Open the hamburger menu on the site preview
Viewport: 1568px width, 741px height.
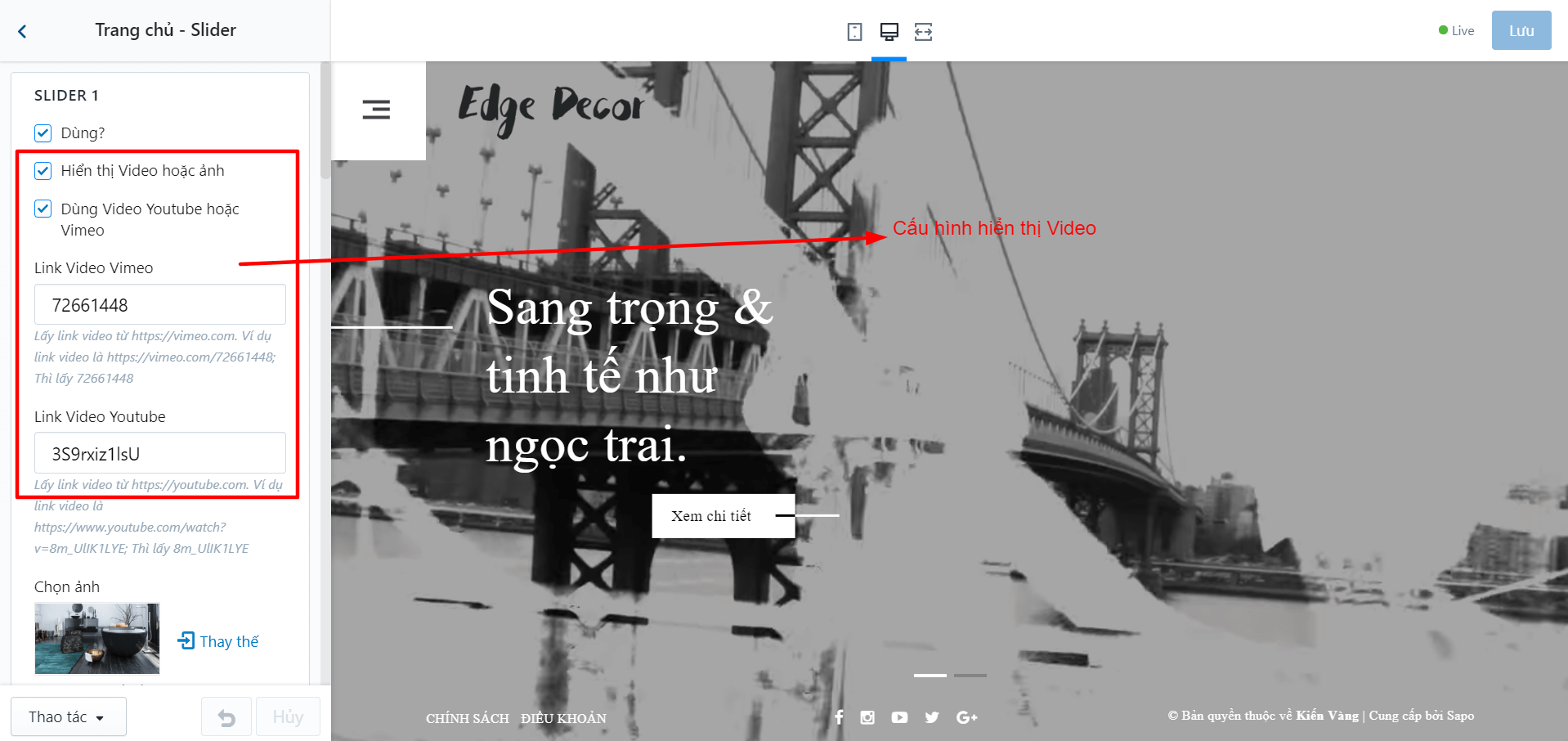(x=376, y=110)
